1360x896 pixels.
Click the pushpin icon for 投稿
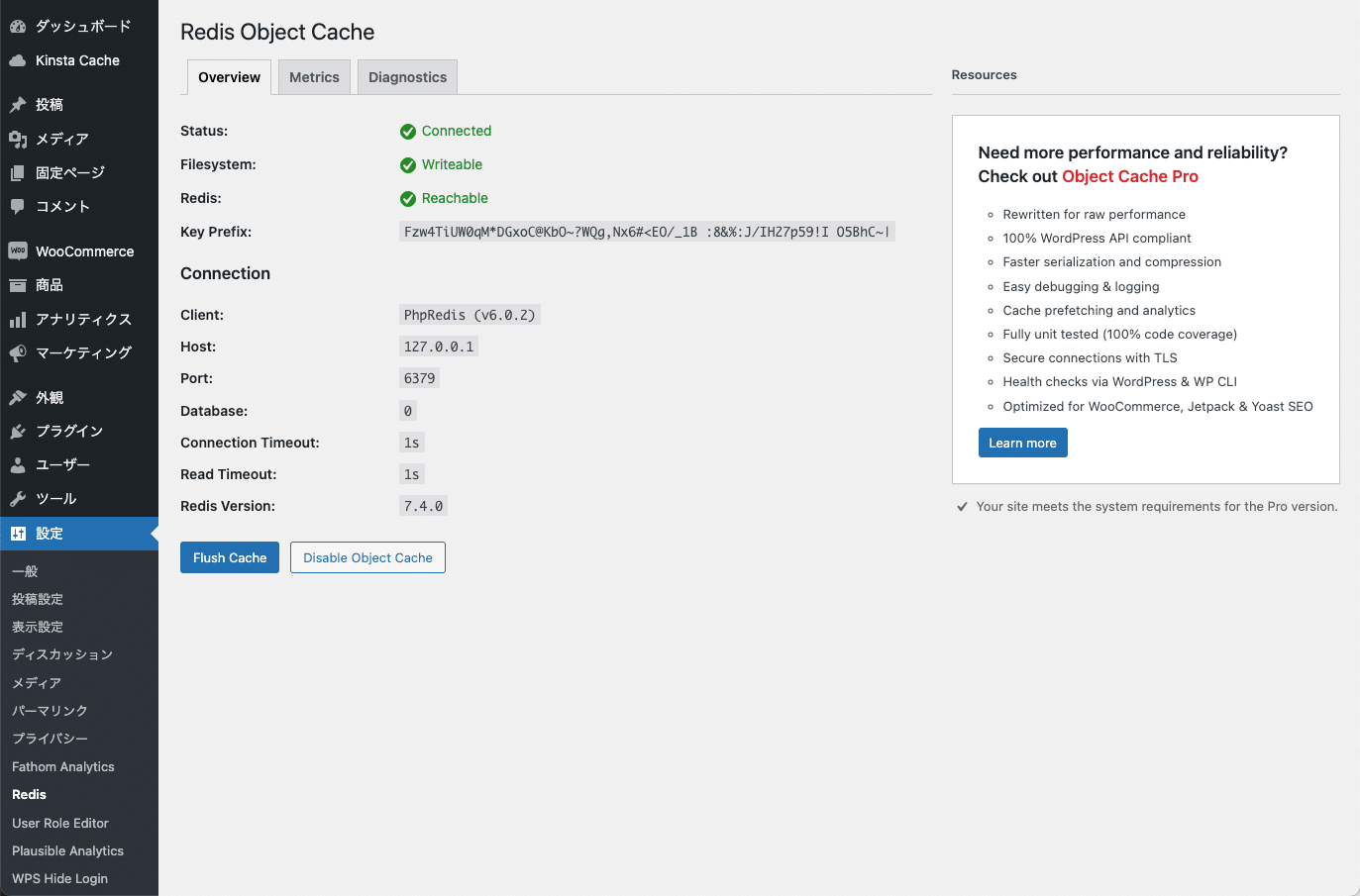tap(18, 105)
